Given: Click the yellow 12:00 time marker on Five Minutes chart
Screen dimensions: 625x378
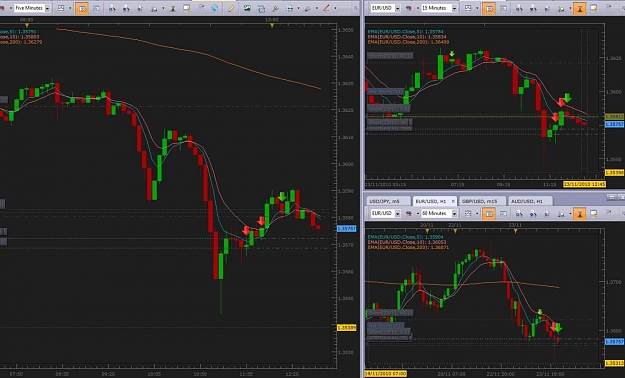Looking at the screenshot, I should (272, 25).
